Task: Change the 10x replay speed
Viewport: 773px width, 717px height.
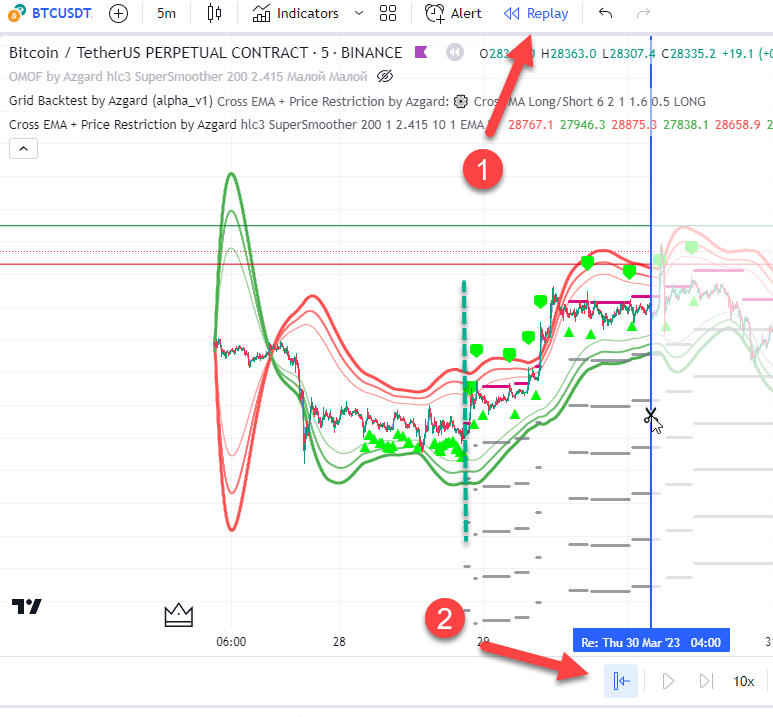Action: (x=743, y=681)
